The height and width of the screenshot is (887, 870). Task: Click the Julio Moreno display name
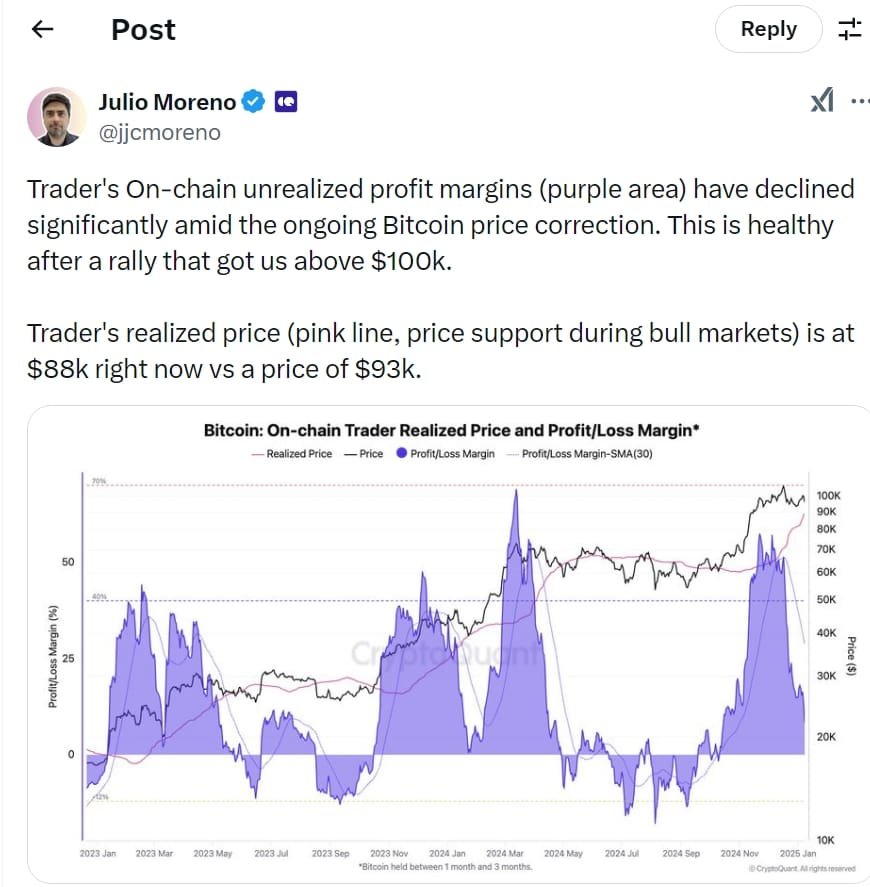[168, 101]
